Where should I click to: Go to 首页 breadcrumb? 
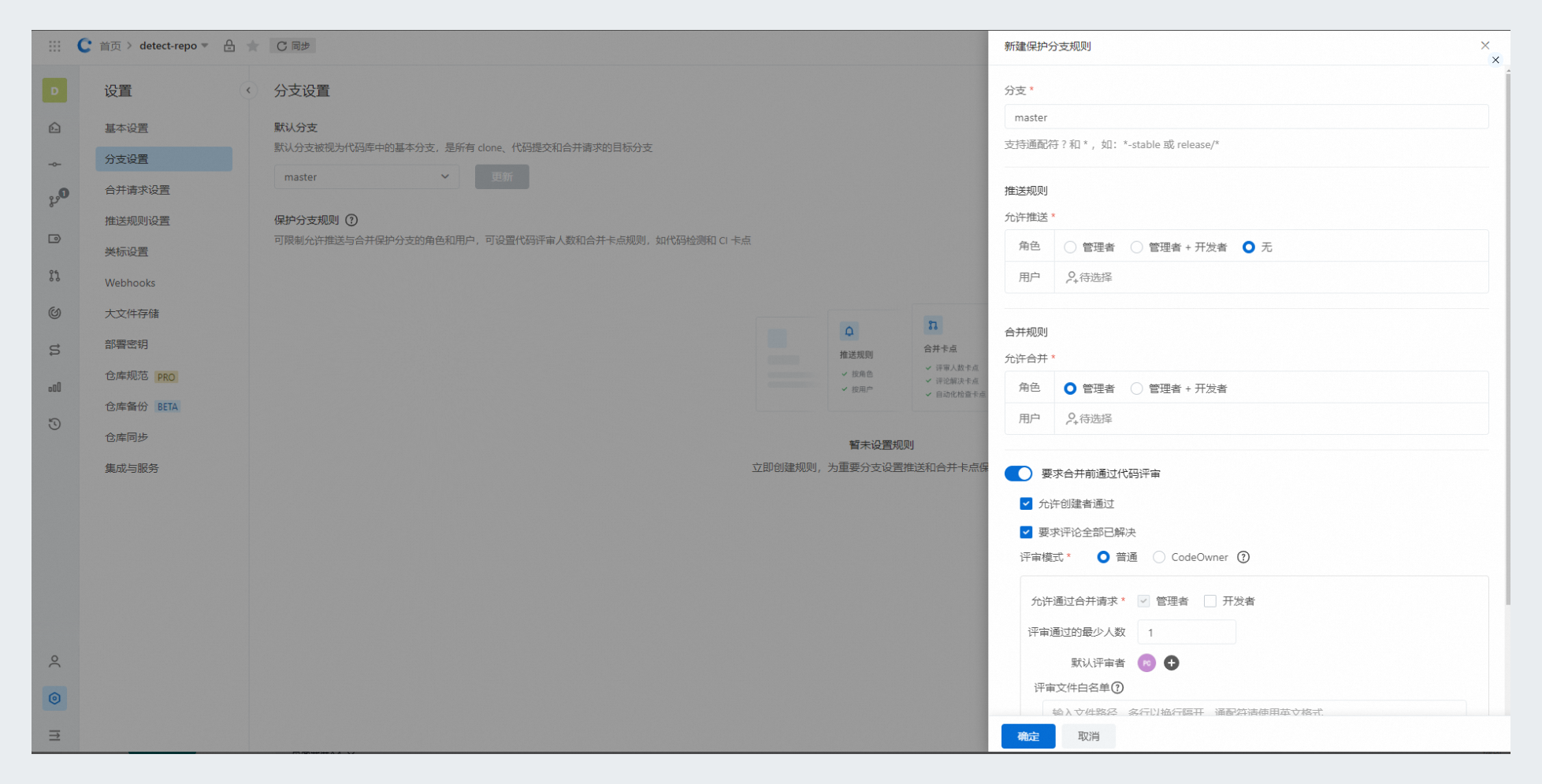[x=110, y=46]
